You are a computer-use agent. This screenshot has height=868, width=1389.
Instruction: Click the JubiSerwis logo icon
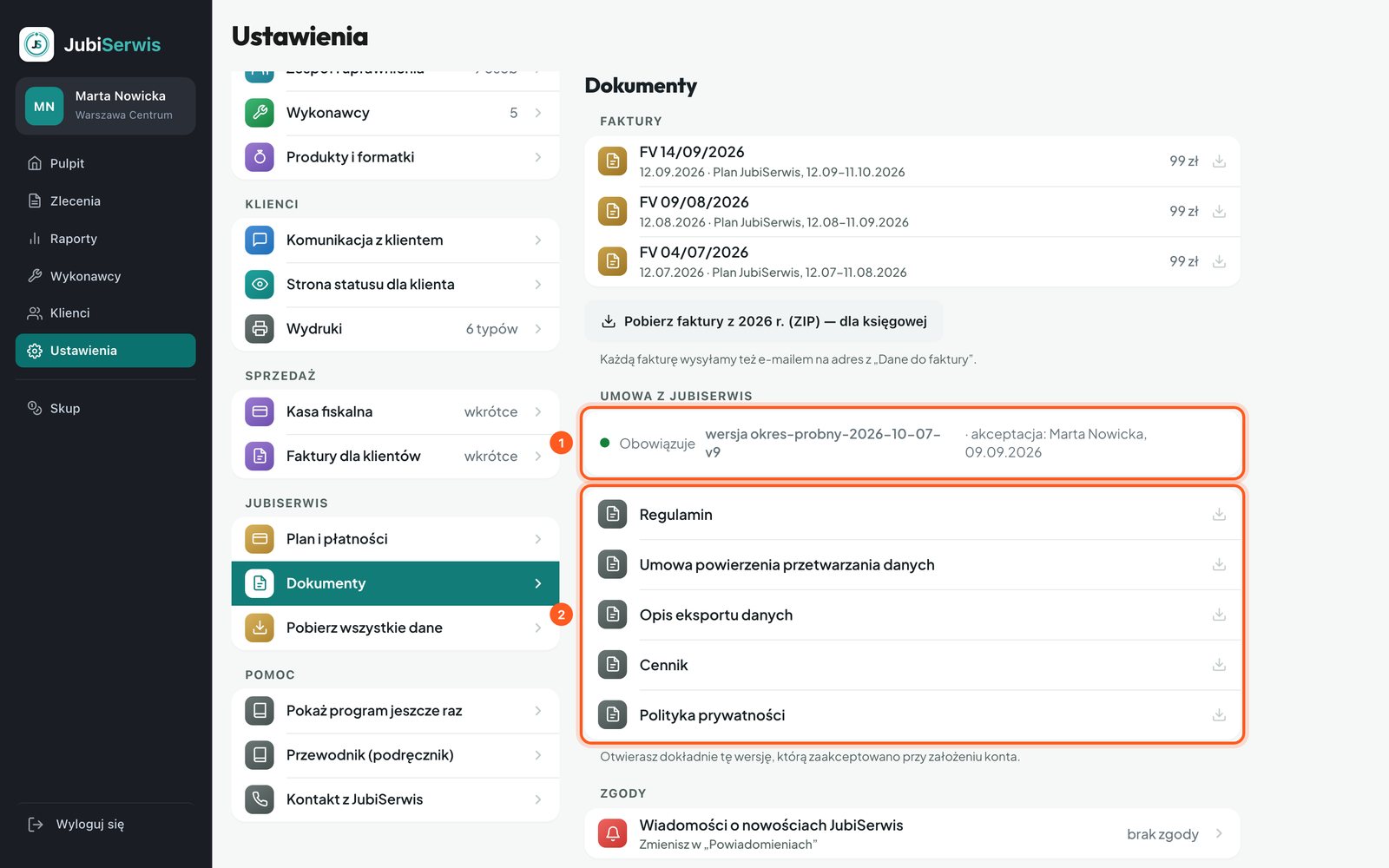[x=36, y=44]
